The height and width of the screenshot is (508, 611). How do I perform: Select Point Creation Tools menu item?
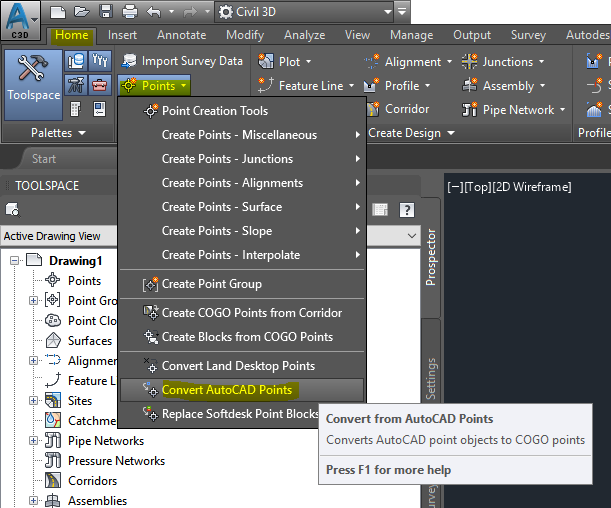point(242,111)
